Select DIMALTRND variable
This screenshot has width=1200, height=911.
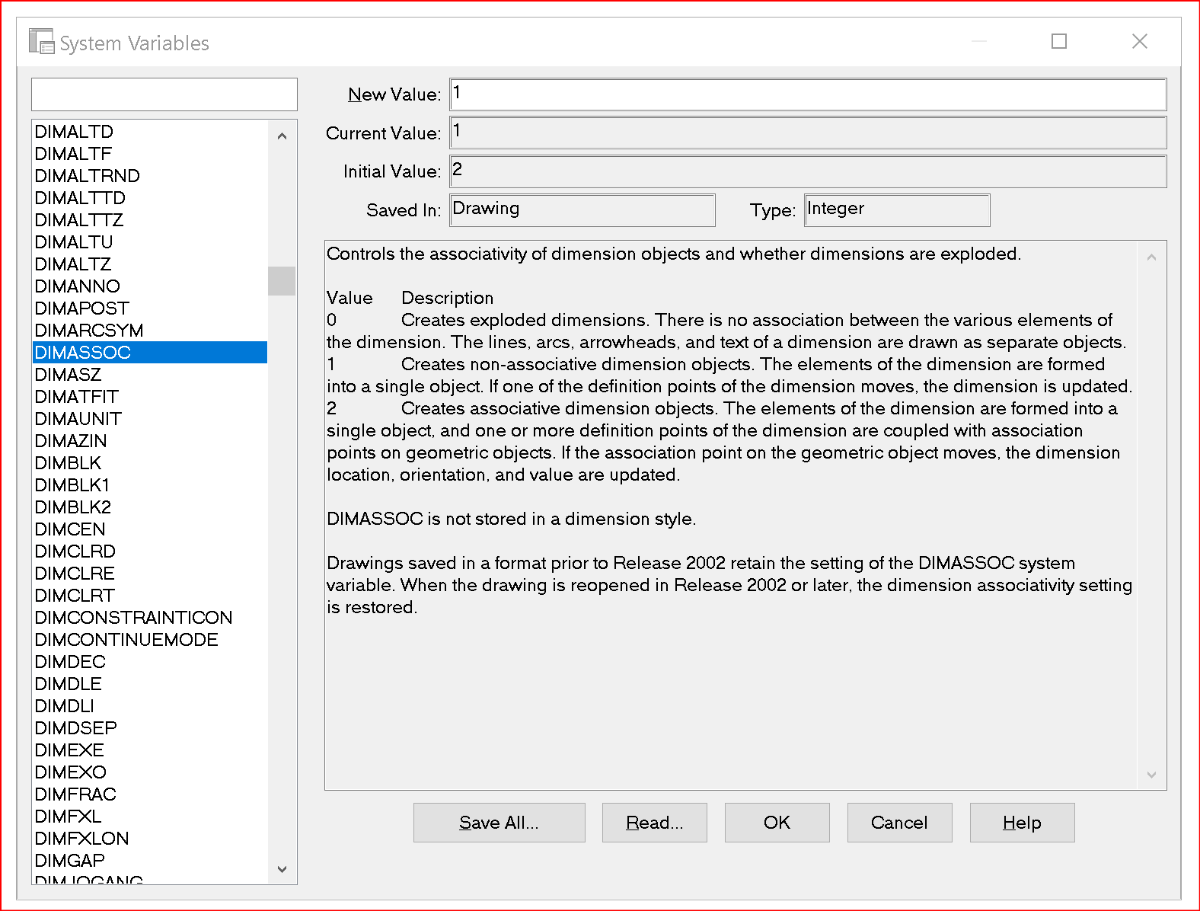pyautogui.click(x=149, y=176)
